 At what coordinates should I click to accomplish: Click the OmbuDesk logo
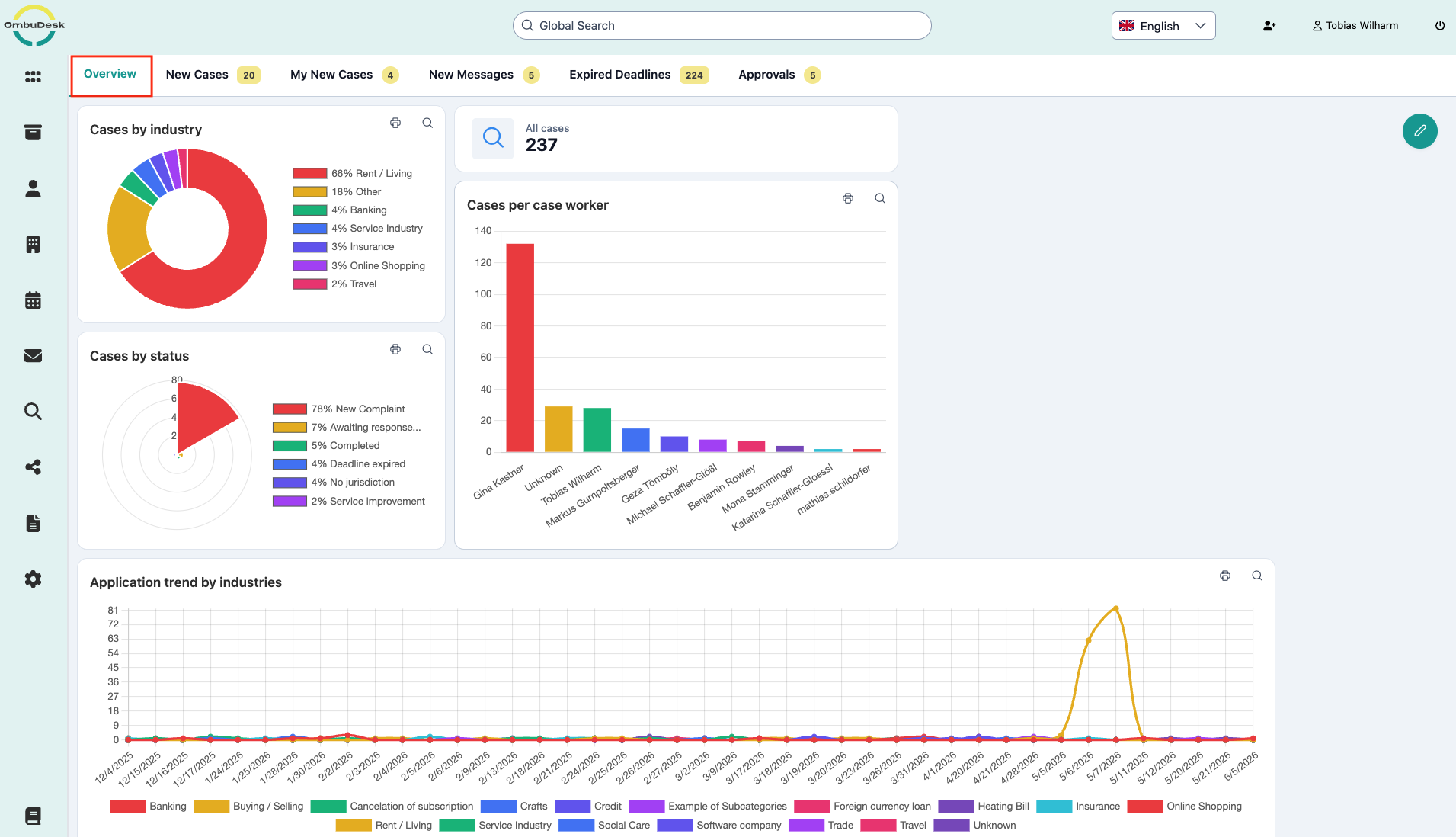click(34, 25)
